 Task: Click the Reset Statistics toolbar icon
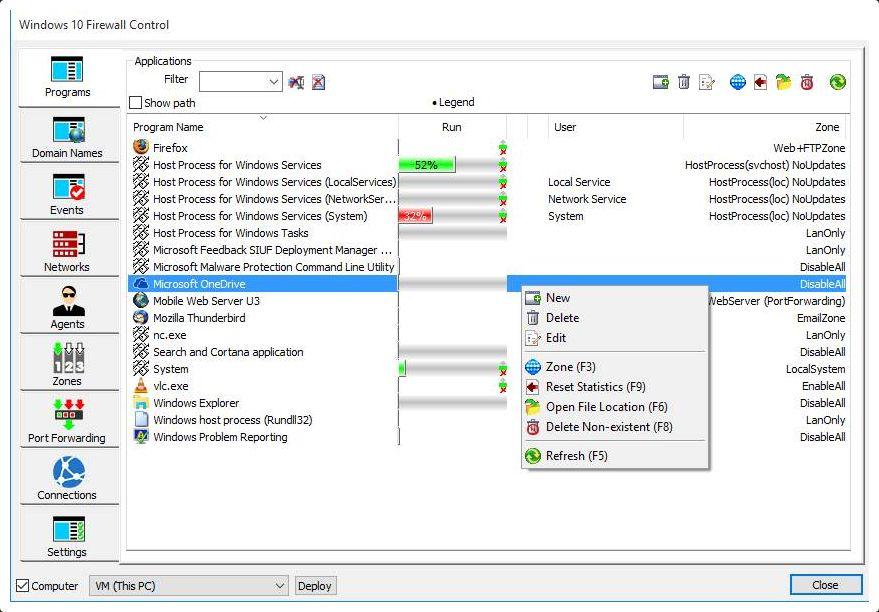[x=760, y=82]
